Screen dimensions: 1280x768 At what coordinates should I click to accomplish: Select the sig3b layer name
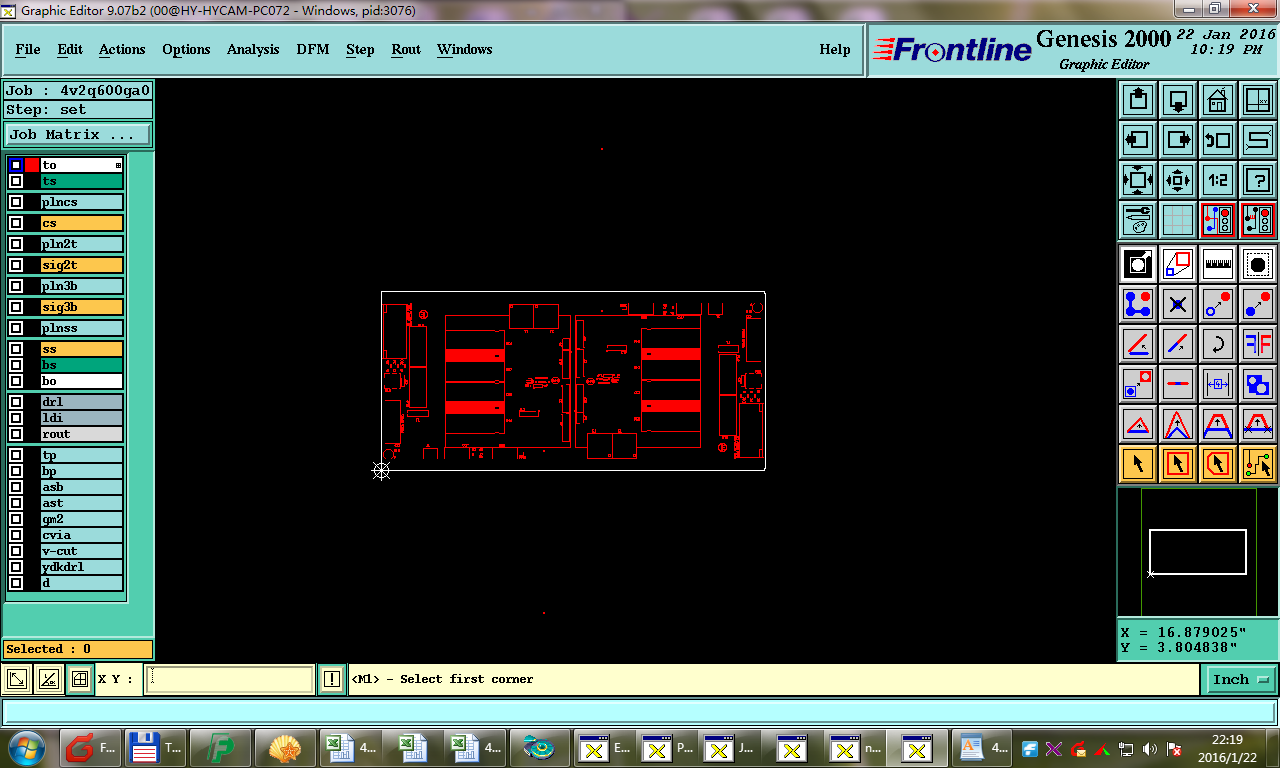click(81, 307)
